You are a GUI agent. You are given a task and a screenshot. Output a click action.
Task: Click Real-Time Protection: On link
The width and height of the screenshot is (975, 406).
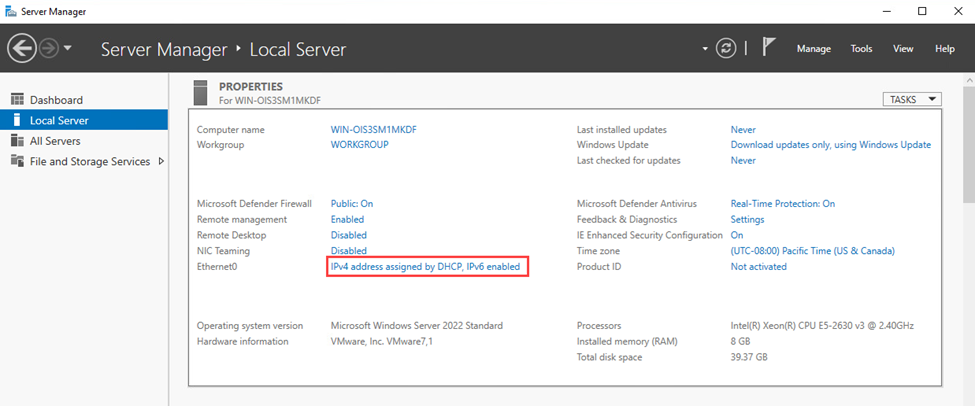(x=783, y=203)
